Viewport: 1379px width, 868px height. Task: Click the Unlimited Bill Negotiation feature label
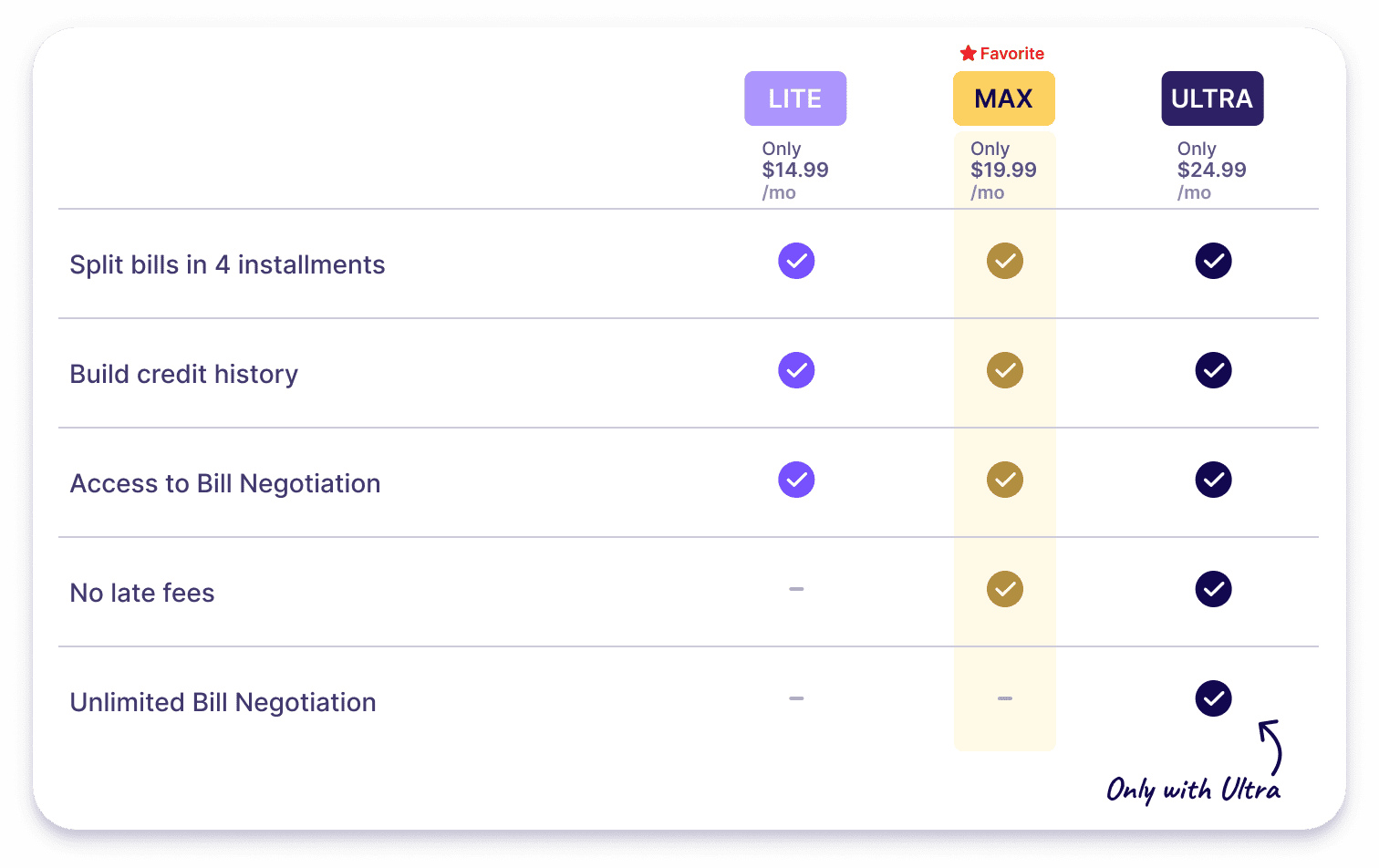[x=223, y=702]
